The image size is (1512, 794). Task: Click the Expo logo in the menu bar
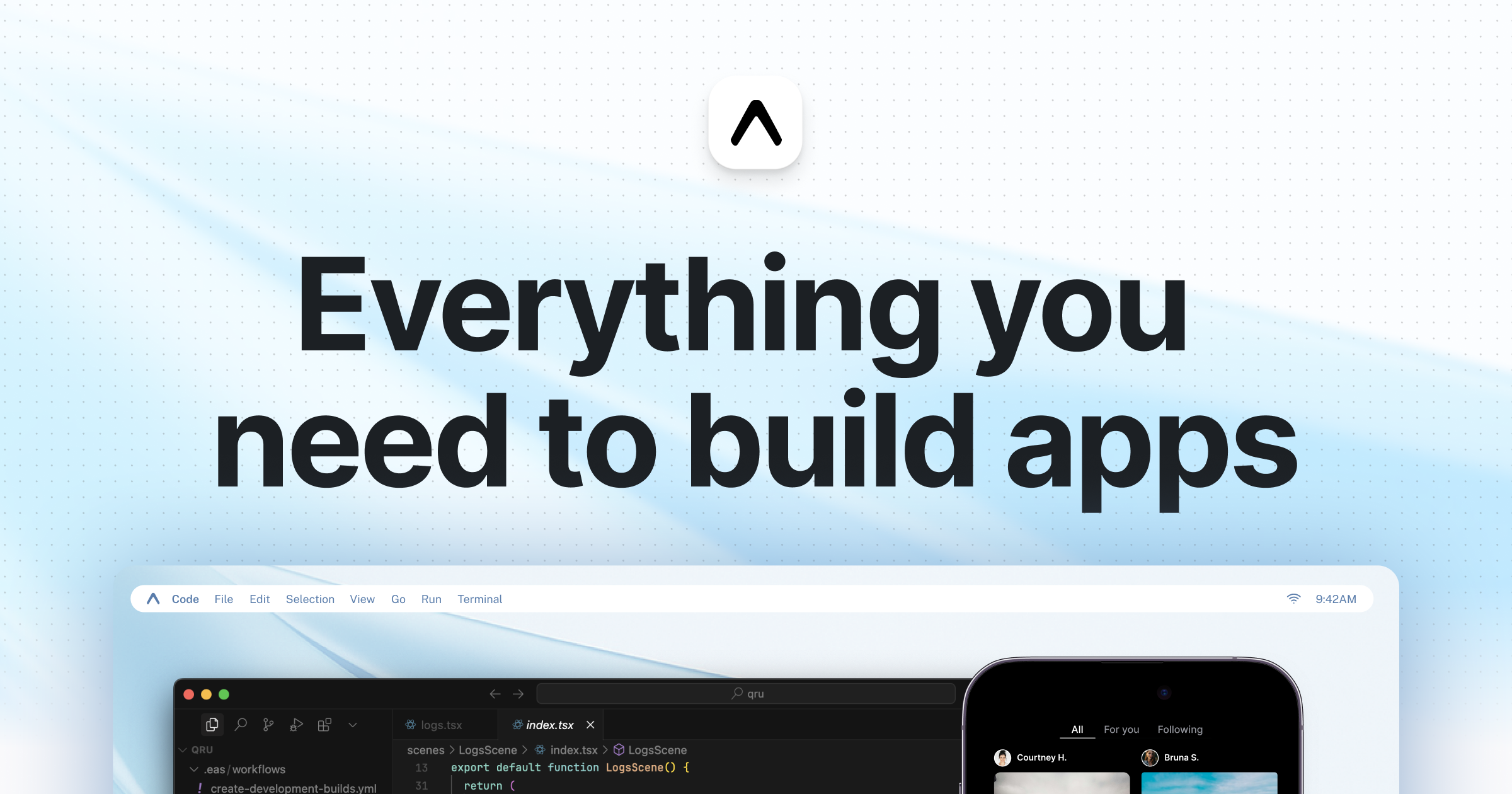coord(153,599)
